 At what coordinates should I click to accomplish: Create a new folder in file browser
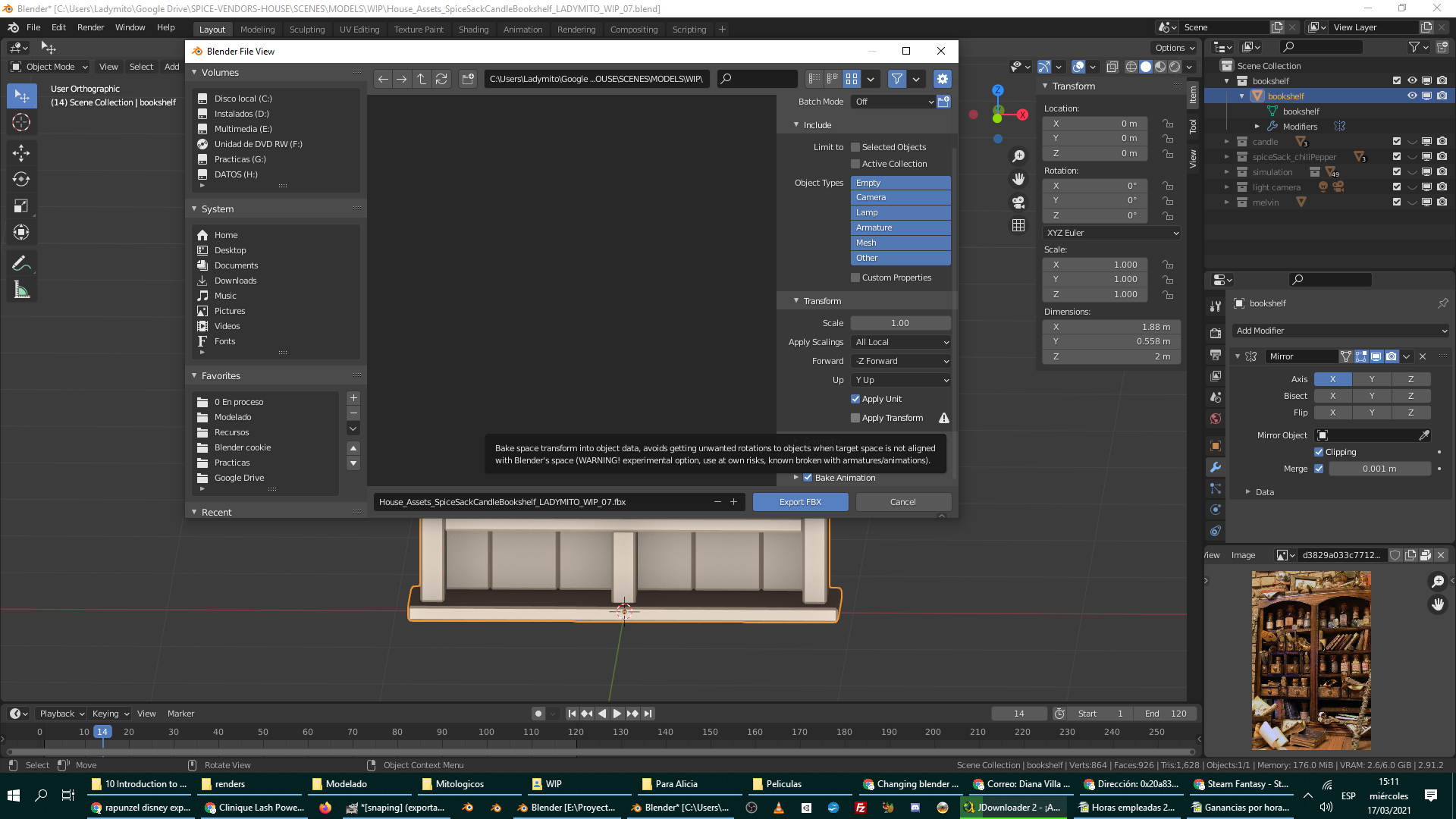click(468, 79)
